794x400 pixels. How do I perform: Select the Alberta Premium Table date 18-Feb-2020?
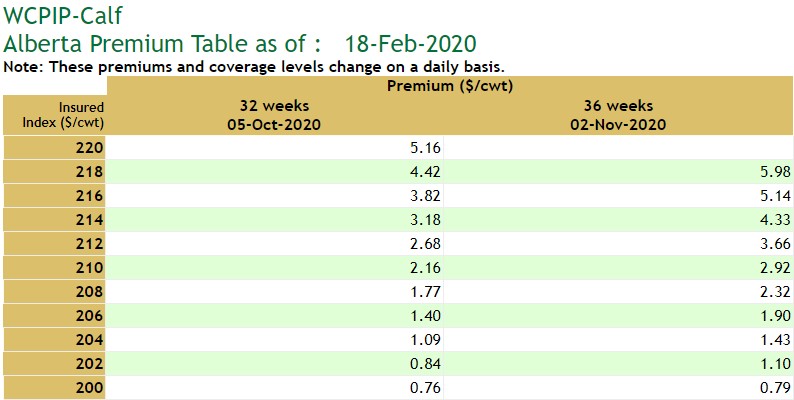point(410,44)
